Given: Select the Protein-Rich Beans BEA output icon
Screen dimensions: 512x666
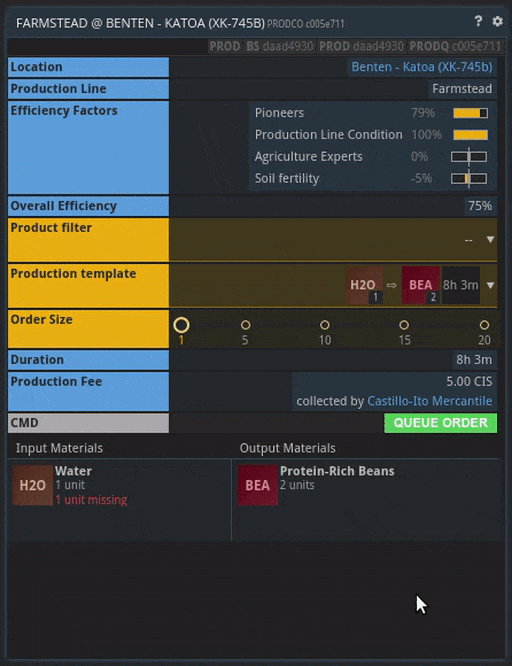Looking at the screenshot, I should 257,485.
